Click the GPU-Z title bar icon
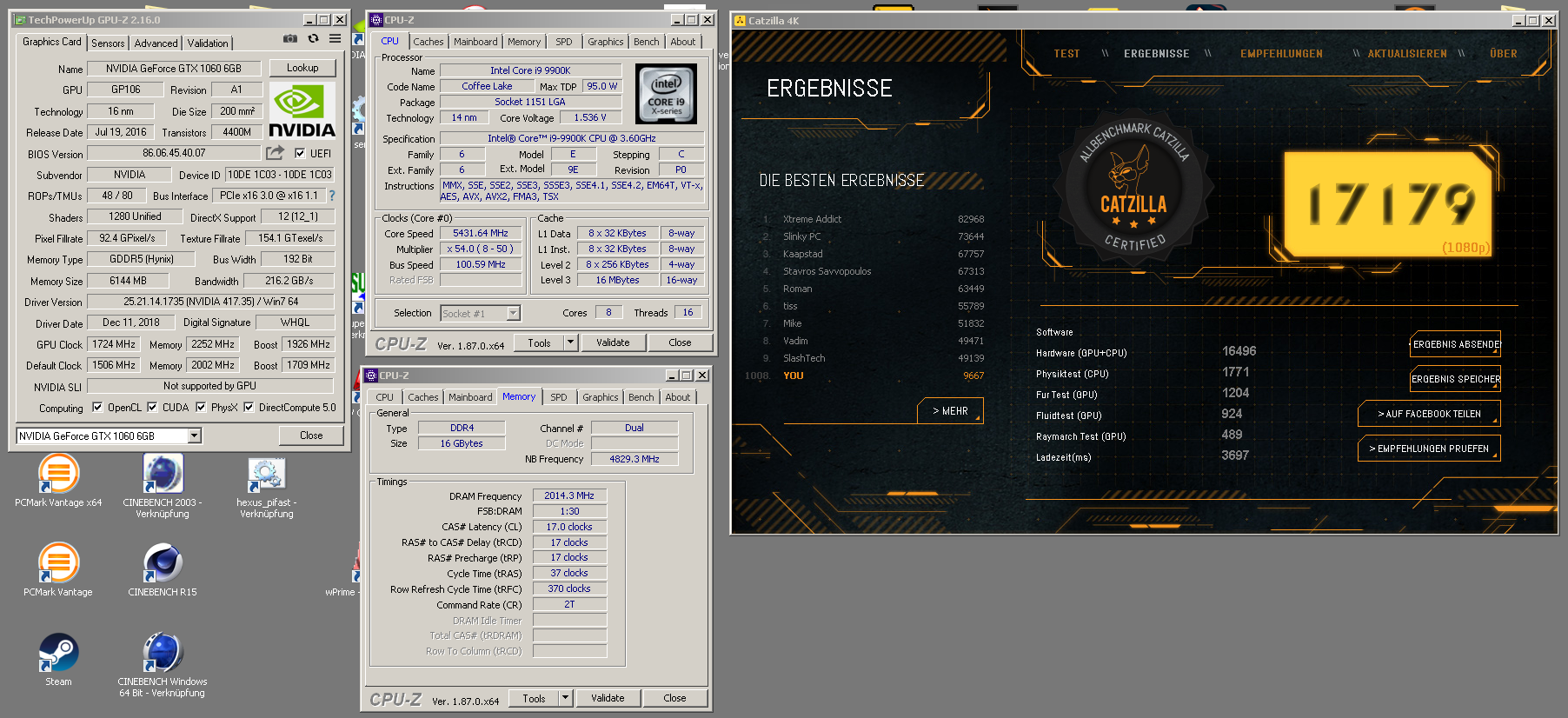Screen dimensions: 1568x718 [20, 20]
